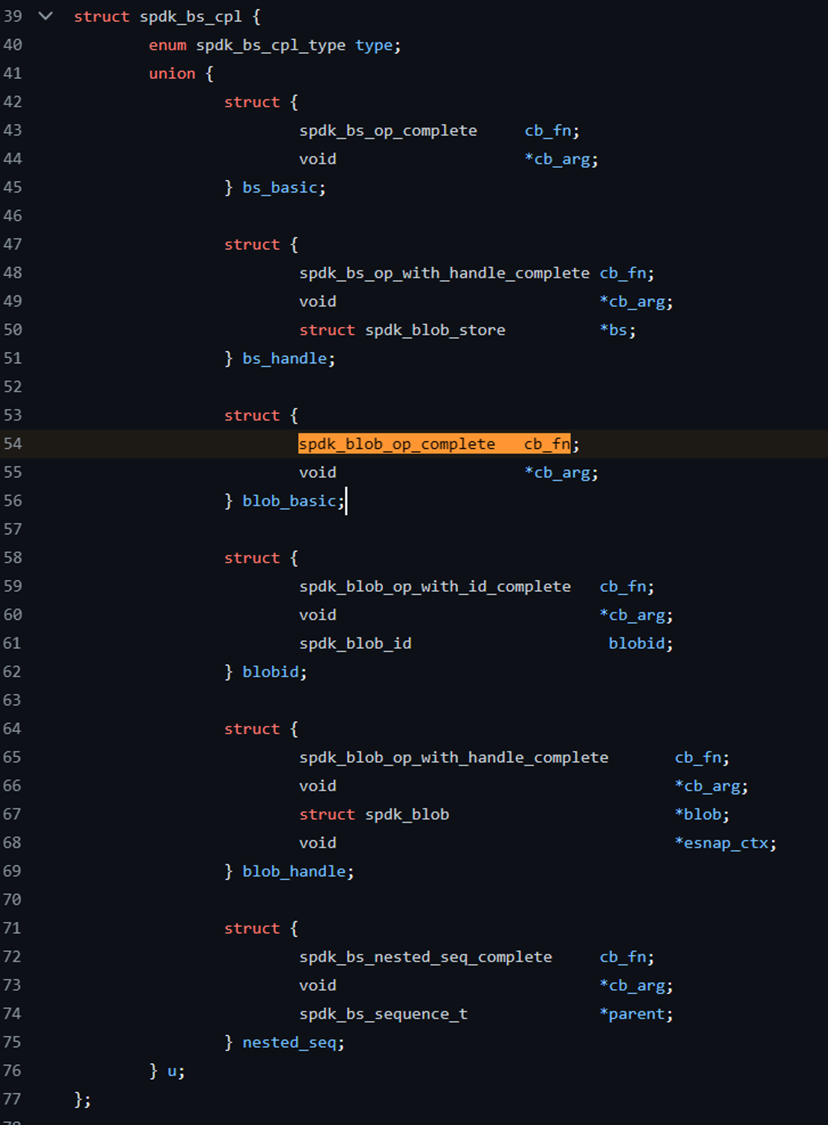Click cb_fn on line 48
This screenshot has height=1125, width=828.
tap(623, 273)
